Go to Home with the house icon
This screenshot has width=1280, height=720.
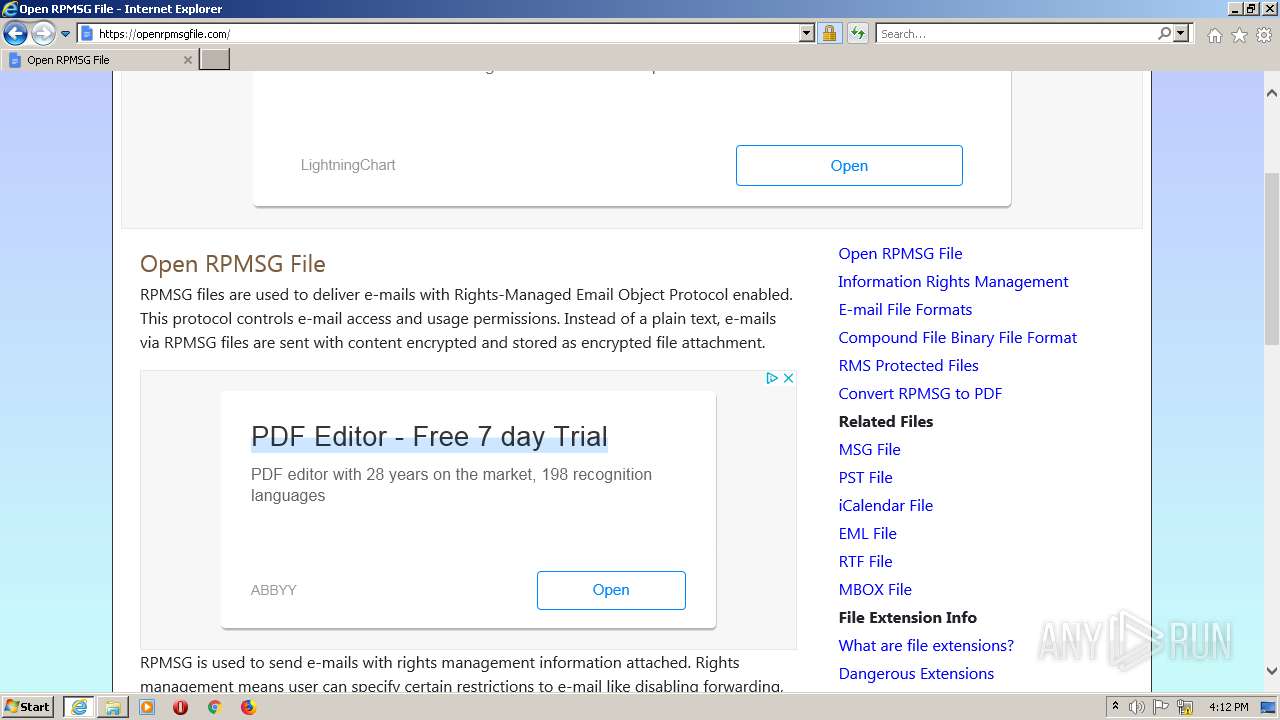point(1214,35)
